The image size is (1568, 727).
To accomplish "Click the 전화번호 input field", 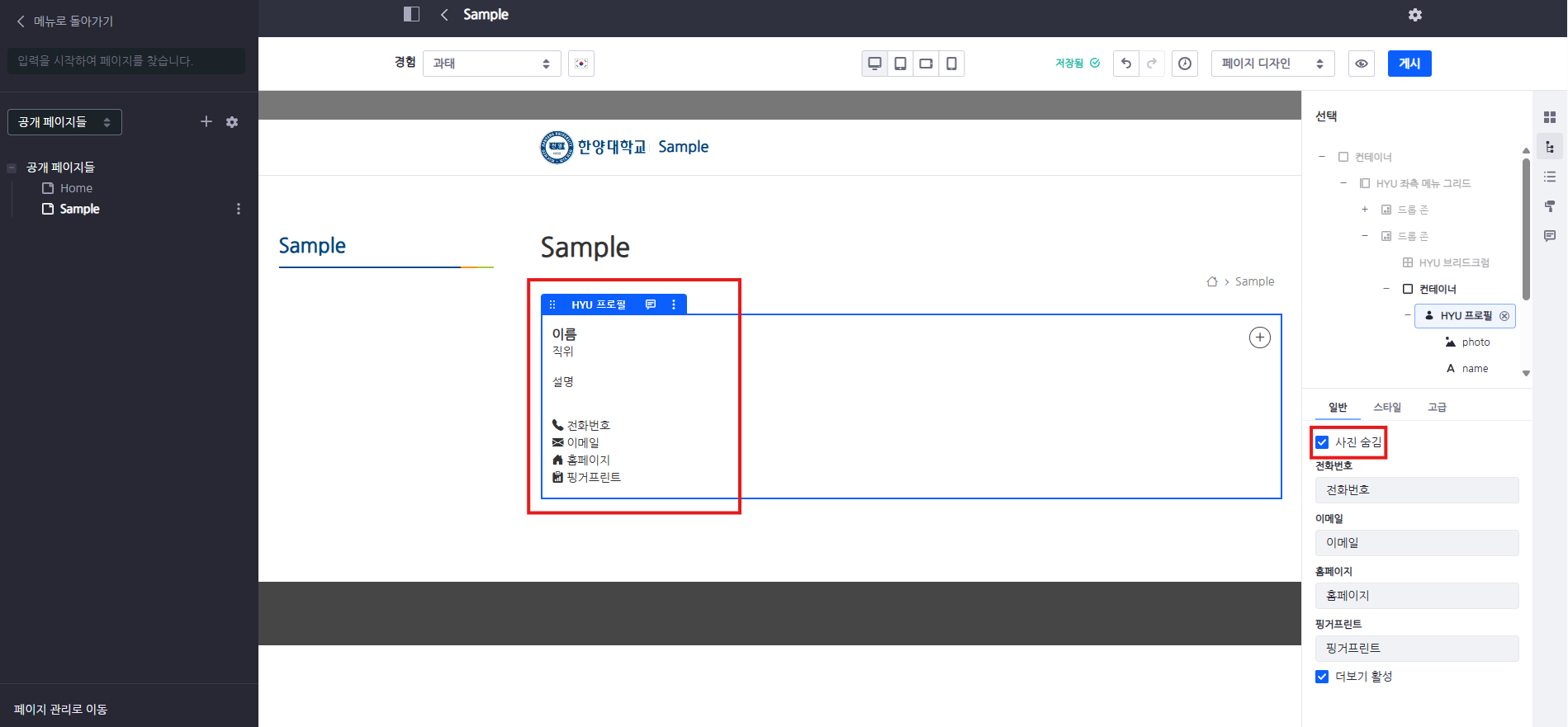I will click(x=1416, y=490).
